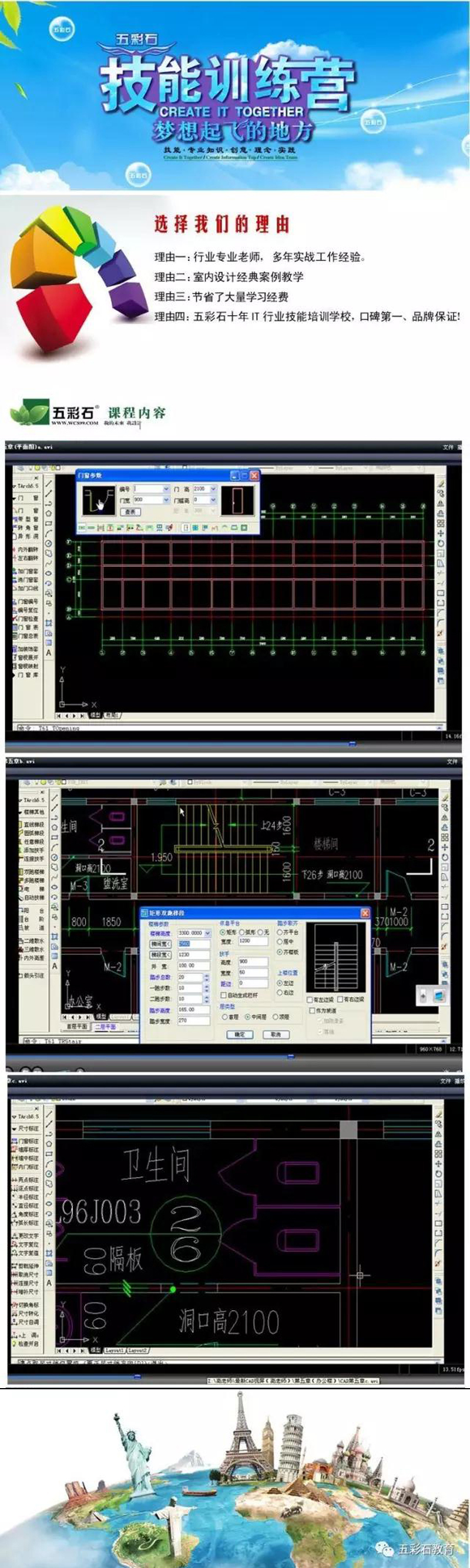Collapse the 楼梯其他 sidebar menu header
The image size is (470, 1568).
coord(33,812)
